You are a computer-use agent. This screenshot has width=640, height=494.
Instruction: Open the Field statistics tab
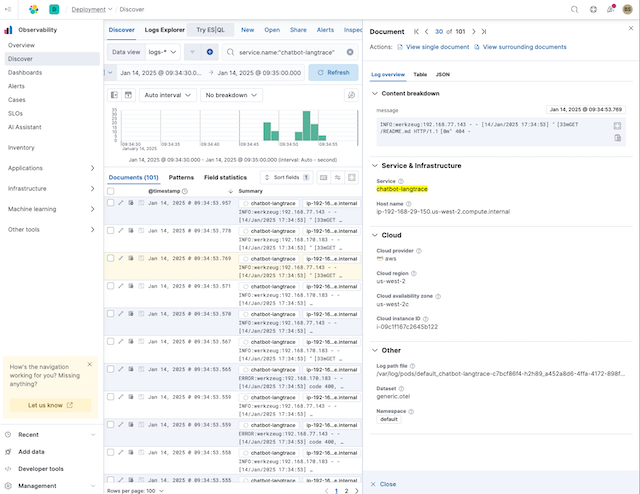pyautogui.click(x=225, y=177)
